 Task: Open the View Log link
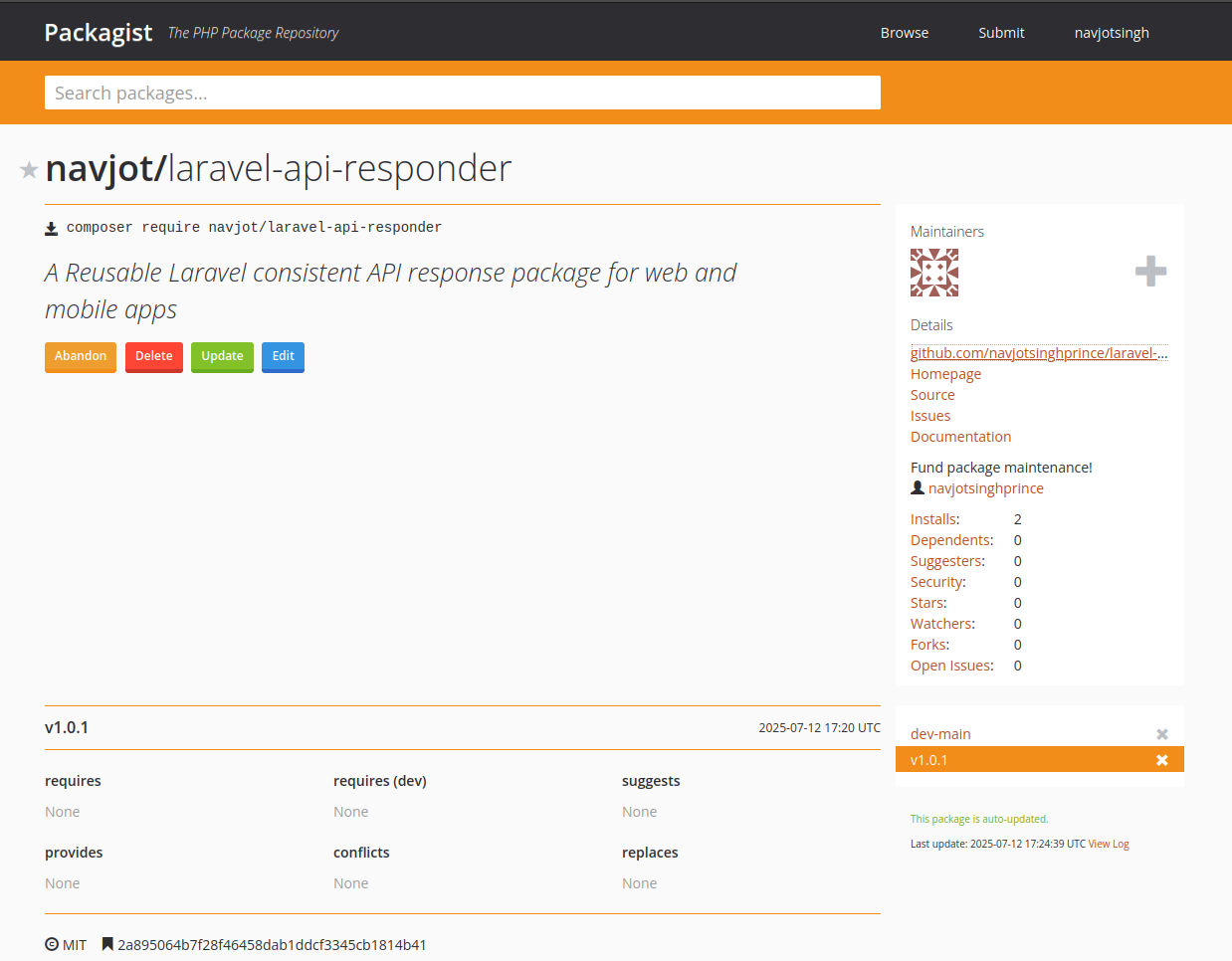[1108, 844]
